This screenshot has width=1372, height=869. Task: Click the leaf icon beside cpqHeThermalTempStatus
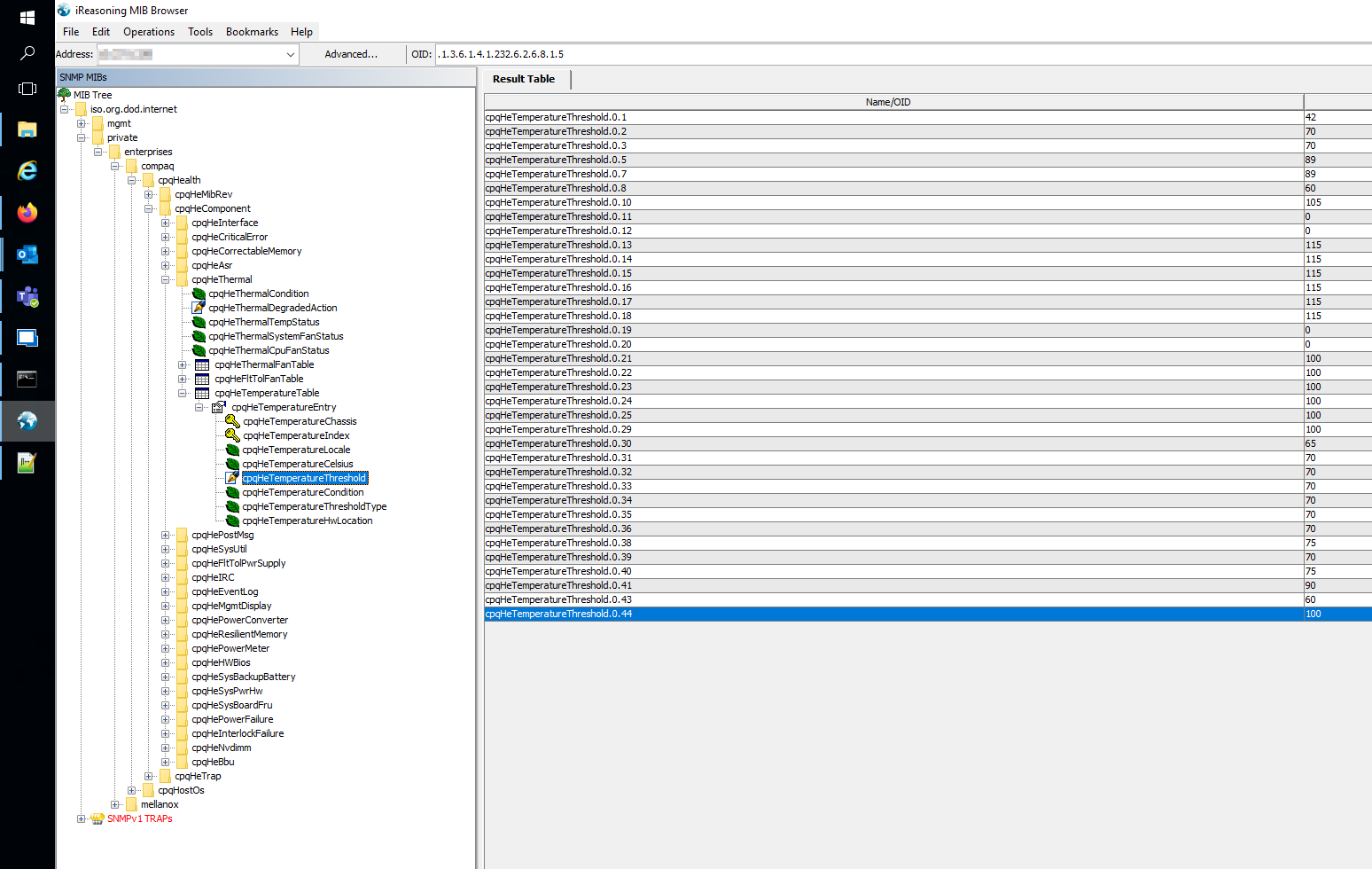[199, 322]
